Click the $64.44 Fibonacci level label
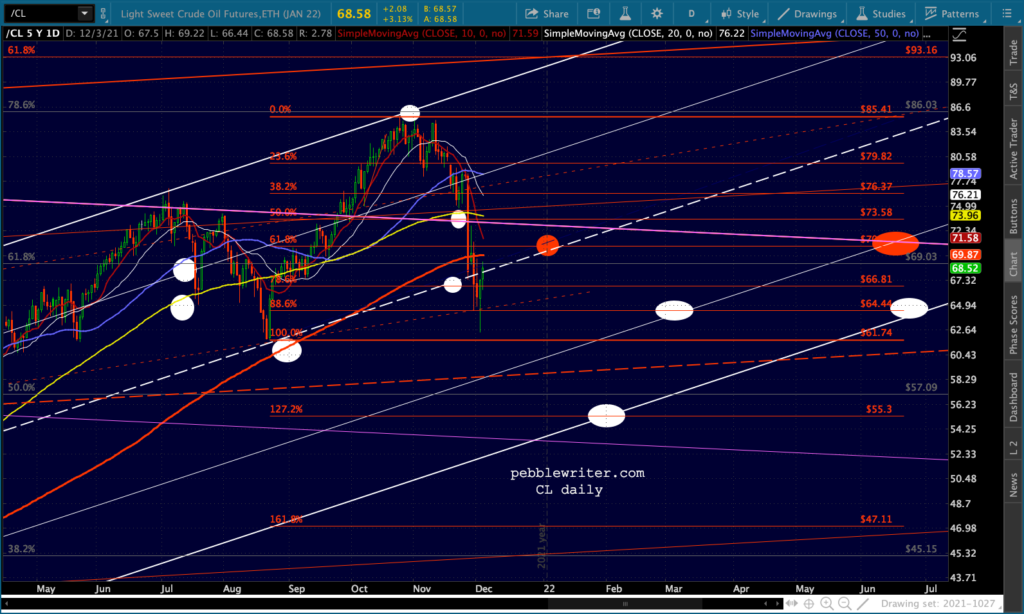This screenshot has width=1024, height=614. pyautogui.click(x=876, y=304)
